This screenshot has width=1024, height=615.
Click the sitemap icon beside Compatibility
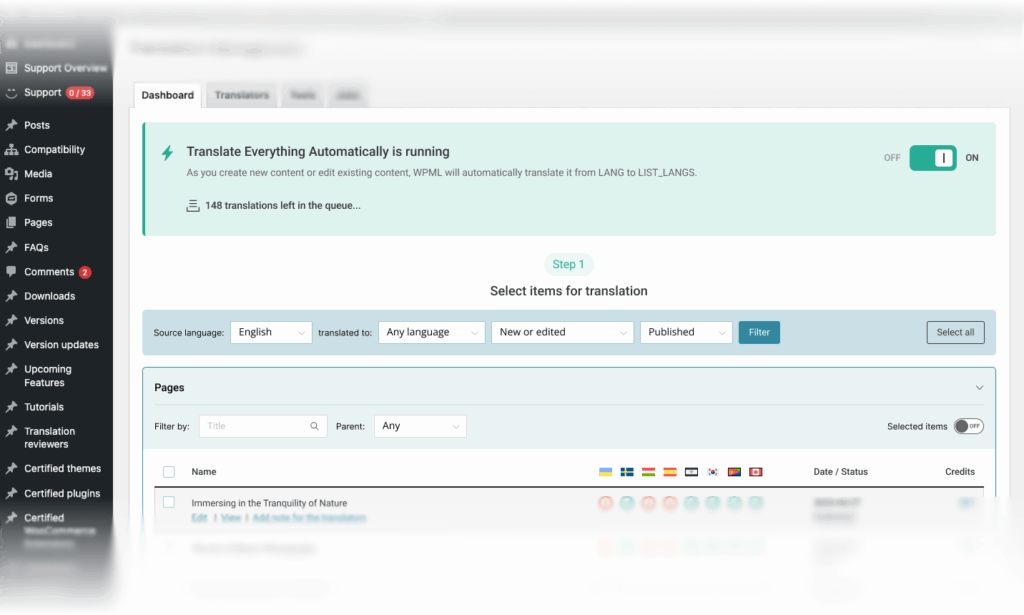pos(11,150)
